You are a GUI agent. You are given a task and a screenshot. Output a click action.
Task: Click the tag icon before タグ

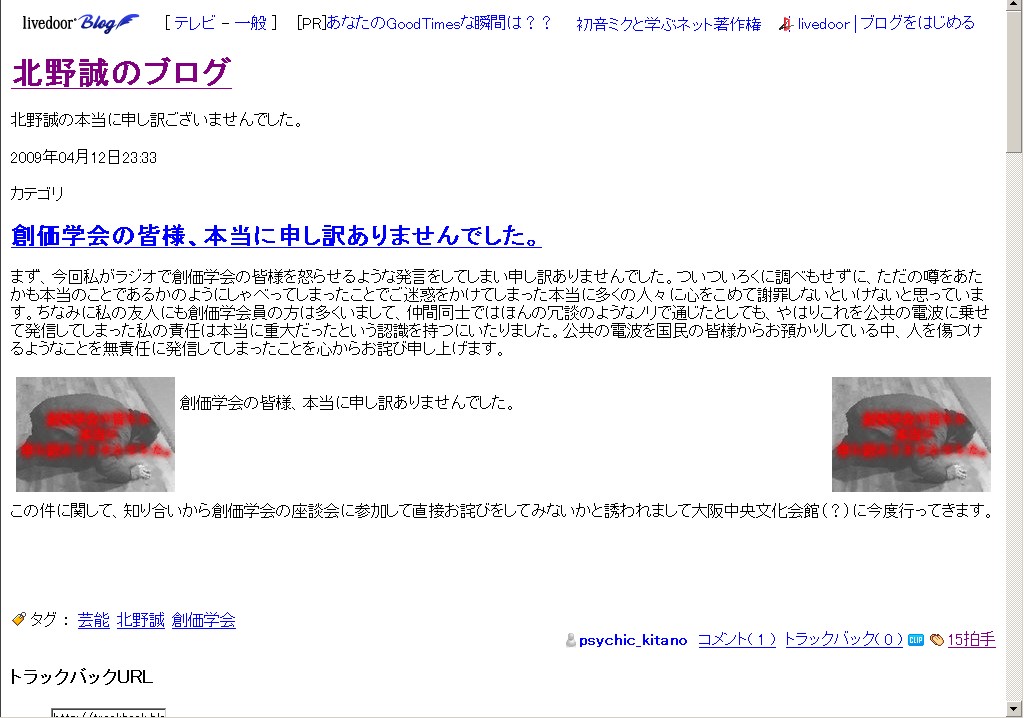tap(18, 619)
